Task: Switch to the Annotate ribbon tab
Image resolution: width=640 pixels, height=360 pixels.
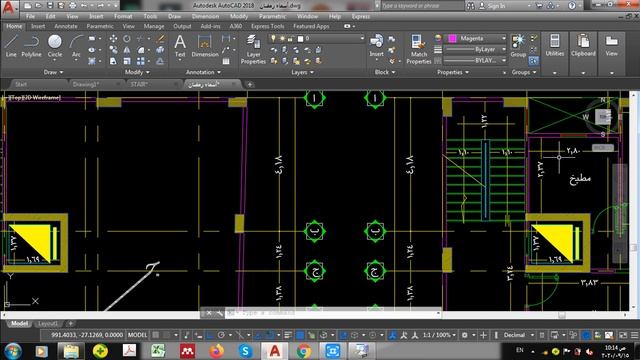Action: coord(66,26)
